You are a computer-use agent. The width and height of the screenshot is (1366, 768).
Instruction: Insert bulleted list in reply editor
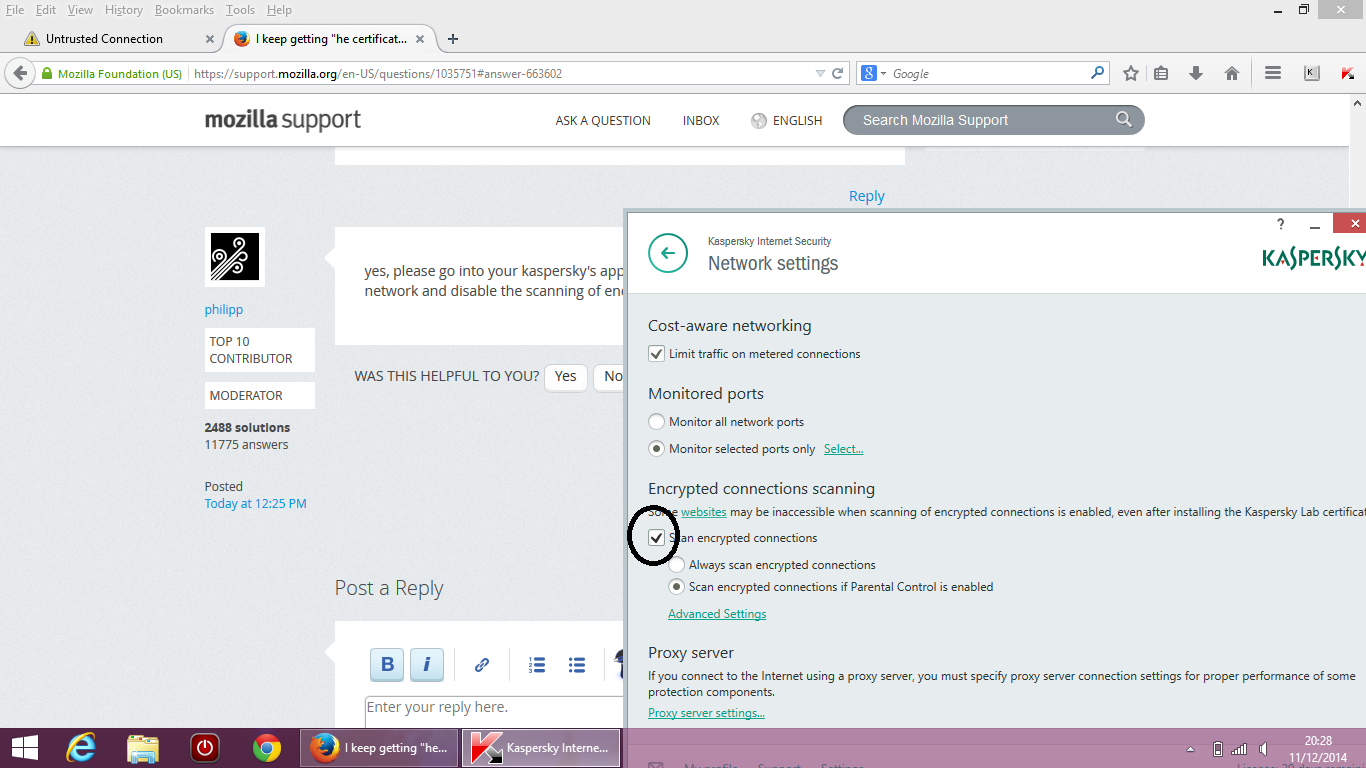(577, 664)
